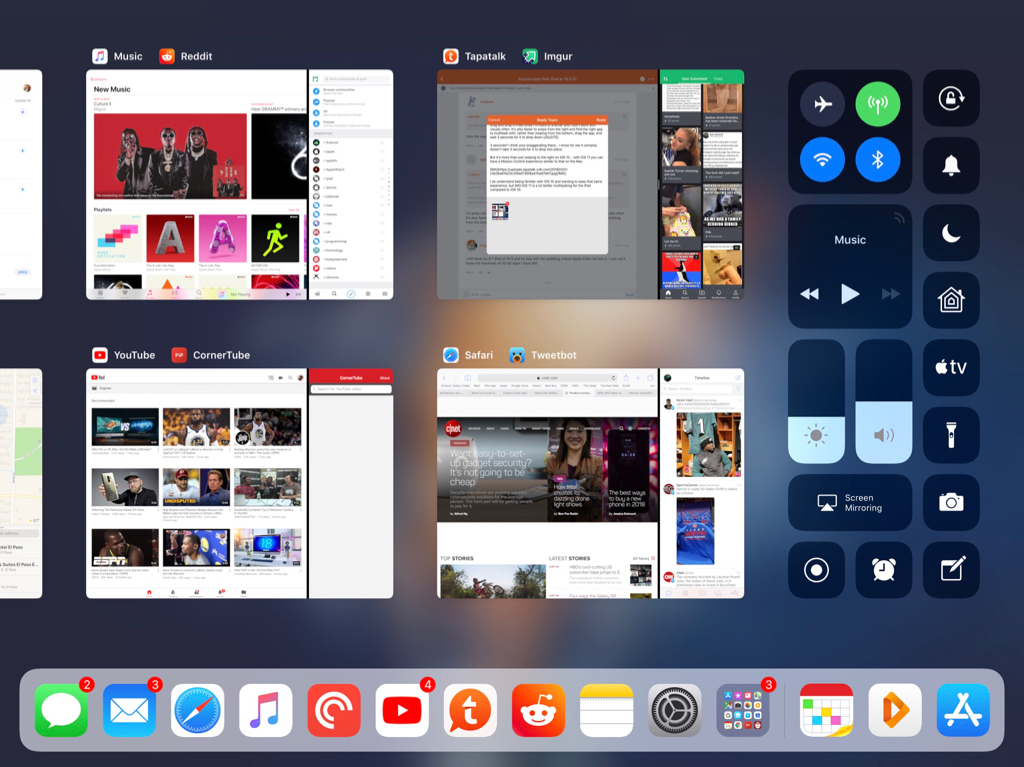Enable Do Not Disturb moon button
1024x767 pixels.
point(951,233)
